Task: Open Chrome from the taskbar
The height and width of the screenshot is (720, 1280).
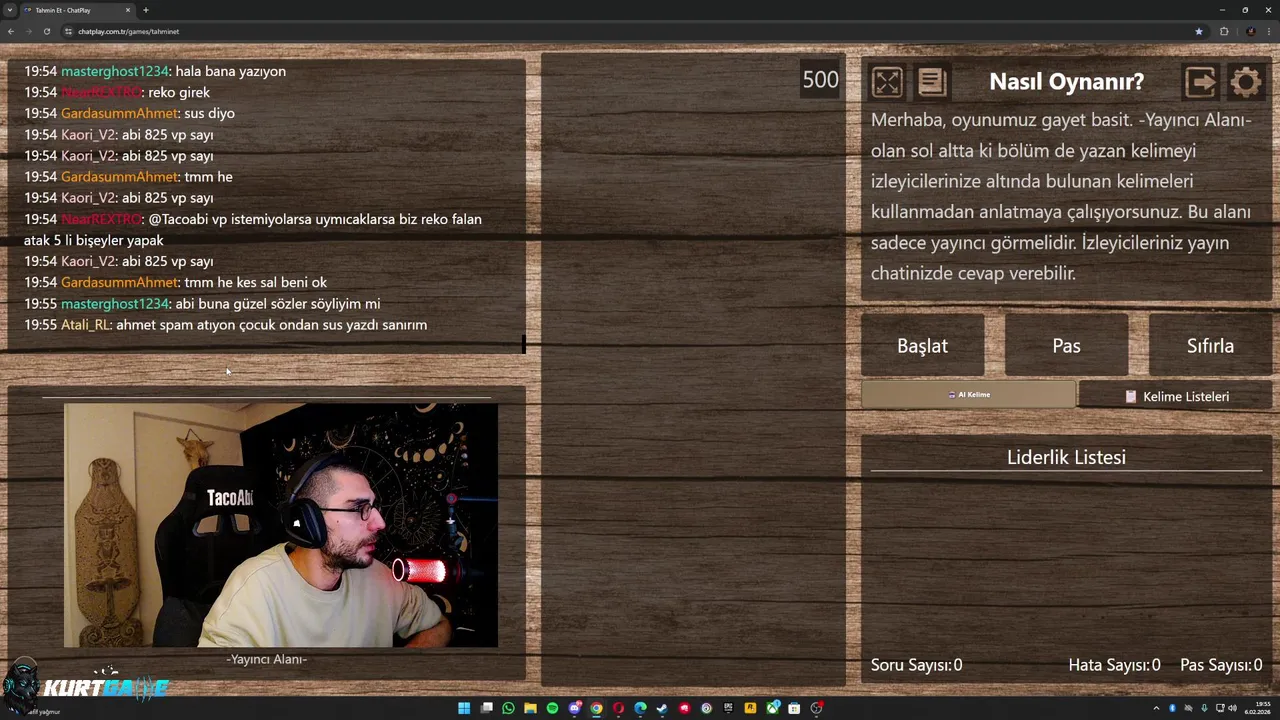Action: pyautogui.click(x=596, y=708)
